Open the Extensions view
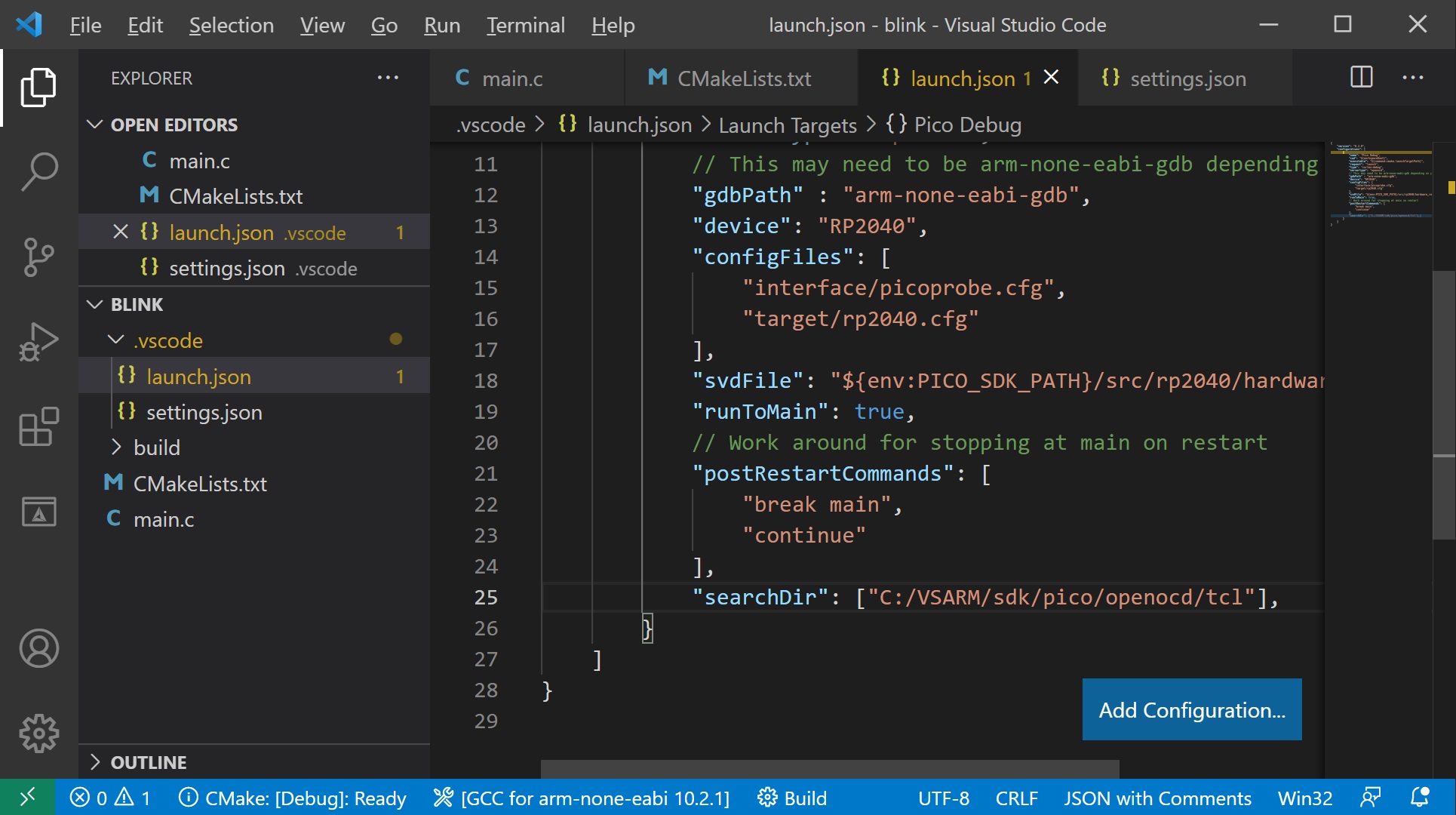This screenshot has height=815, width=1456. 39,426
